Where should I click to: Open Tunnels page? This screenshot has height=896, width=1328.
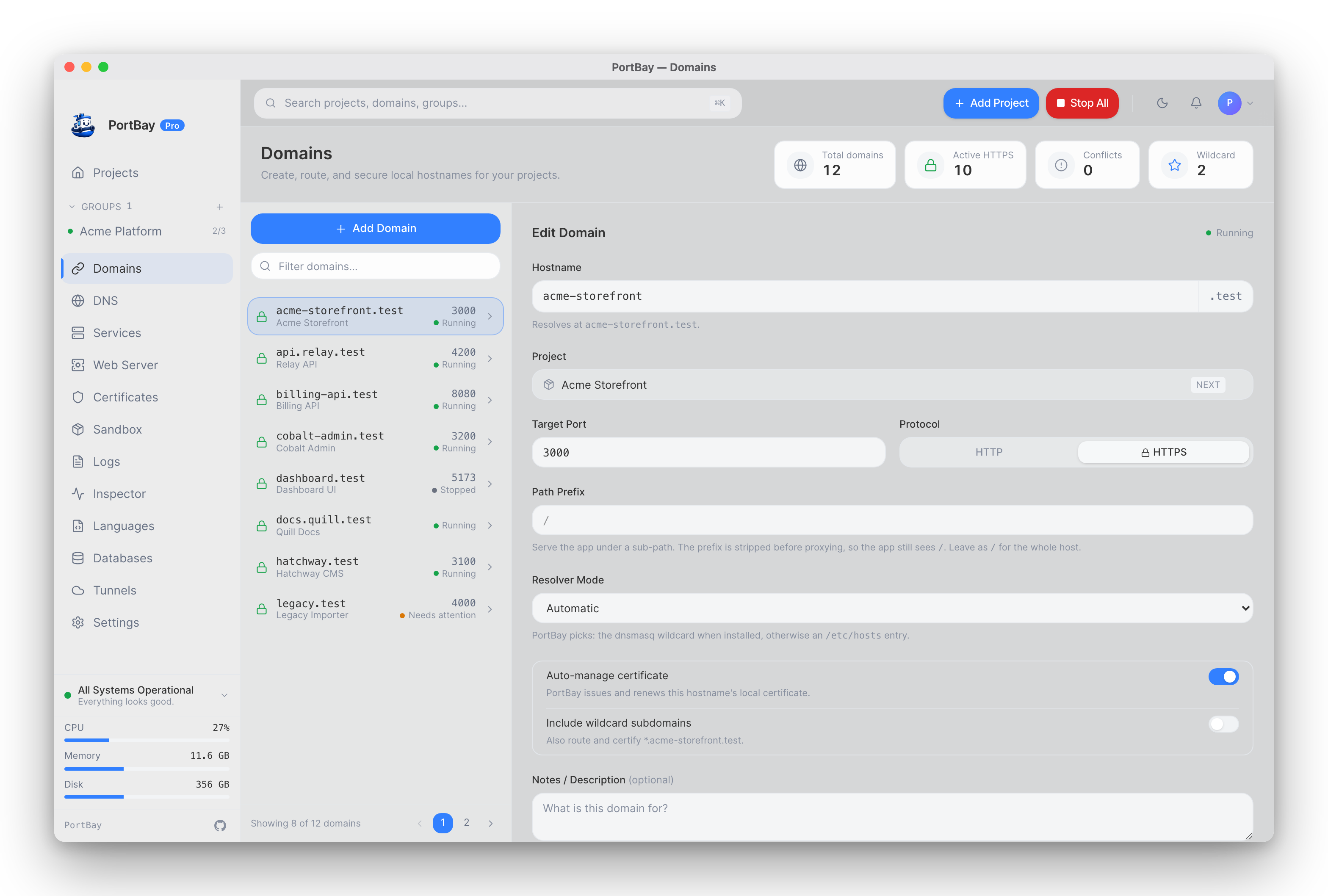coord(147,590)
